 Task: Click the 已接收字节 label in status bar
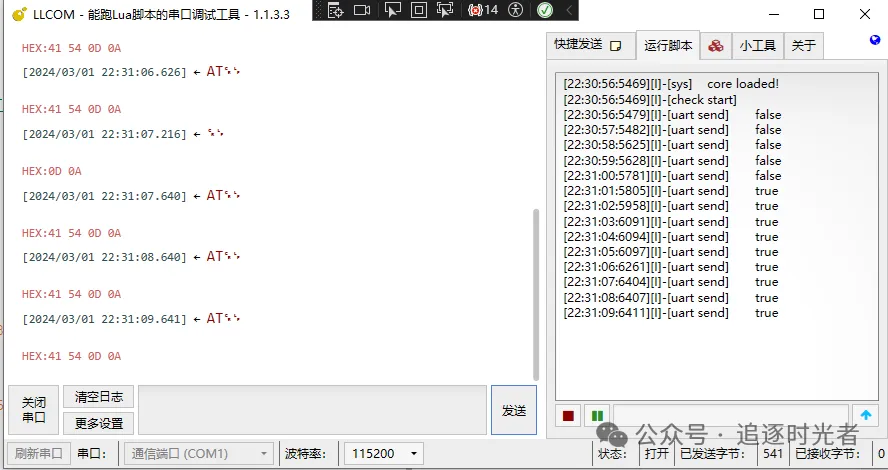827,454
